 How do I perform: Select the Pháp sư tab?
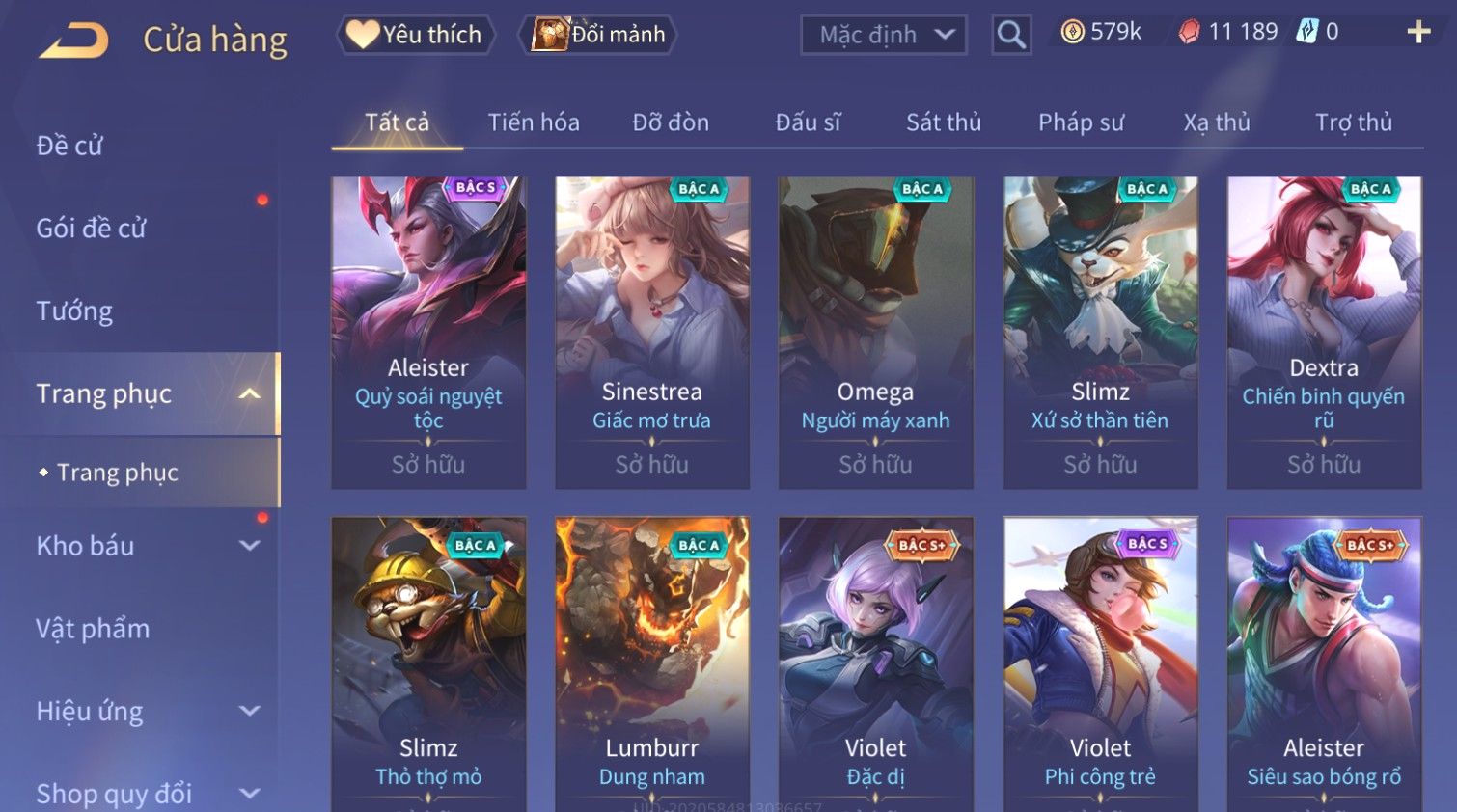pyautogui.click(x=1081, y=122)
